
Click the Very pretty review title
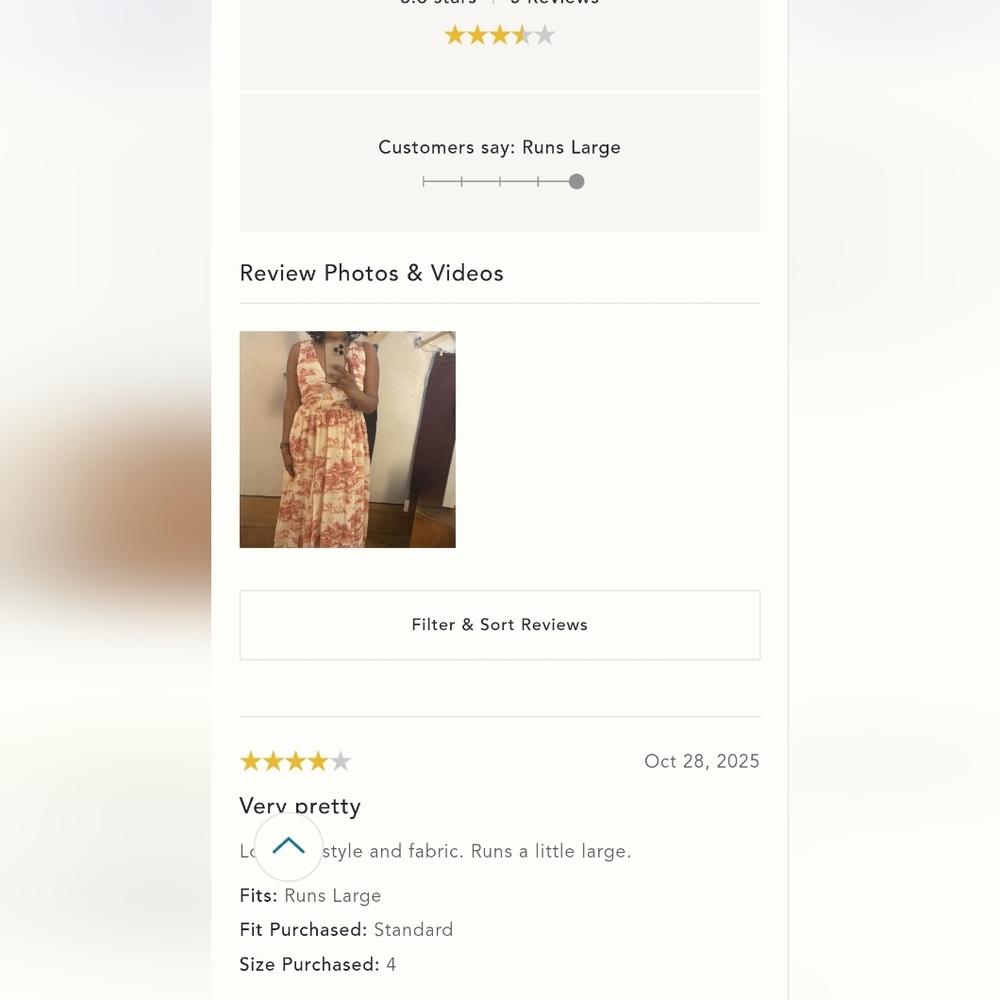pos(300,806)
